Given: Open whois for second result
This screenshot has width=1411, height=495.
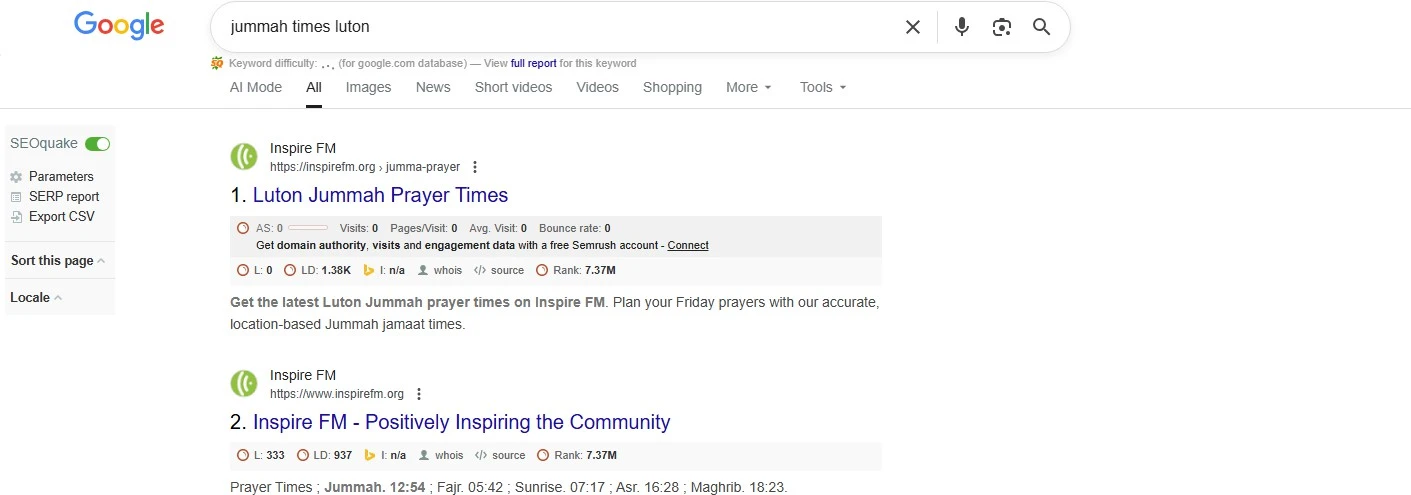Looking at the screenshot, I should pyautogui.click(x=442, y=455).
